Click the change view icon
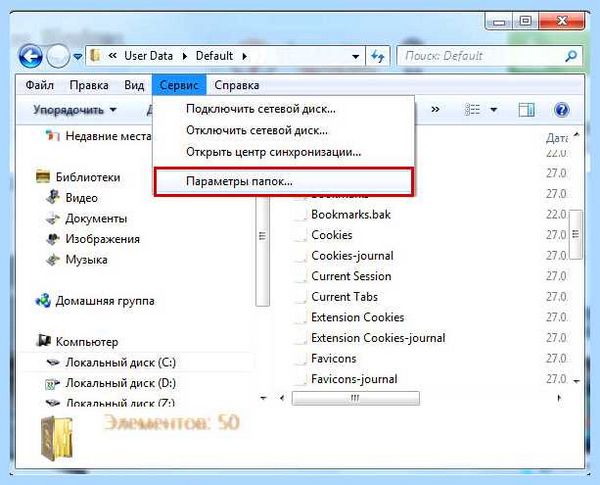The image size is (600, 485). [472, 109]
